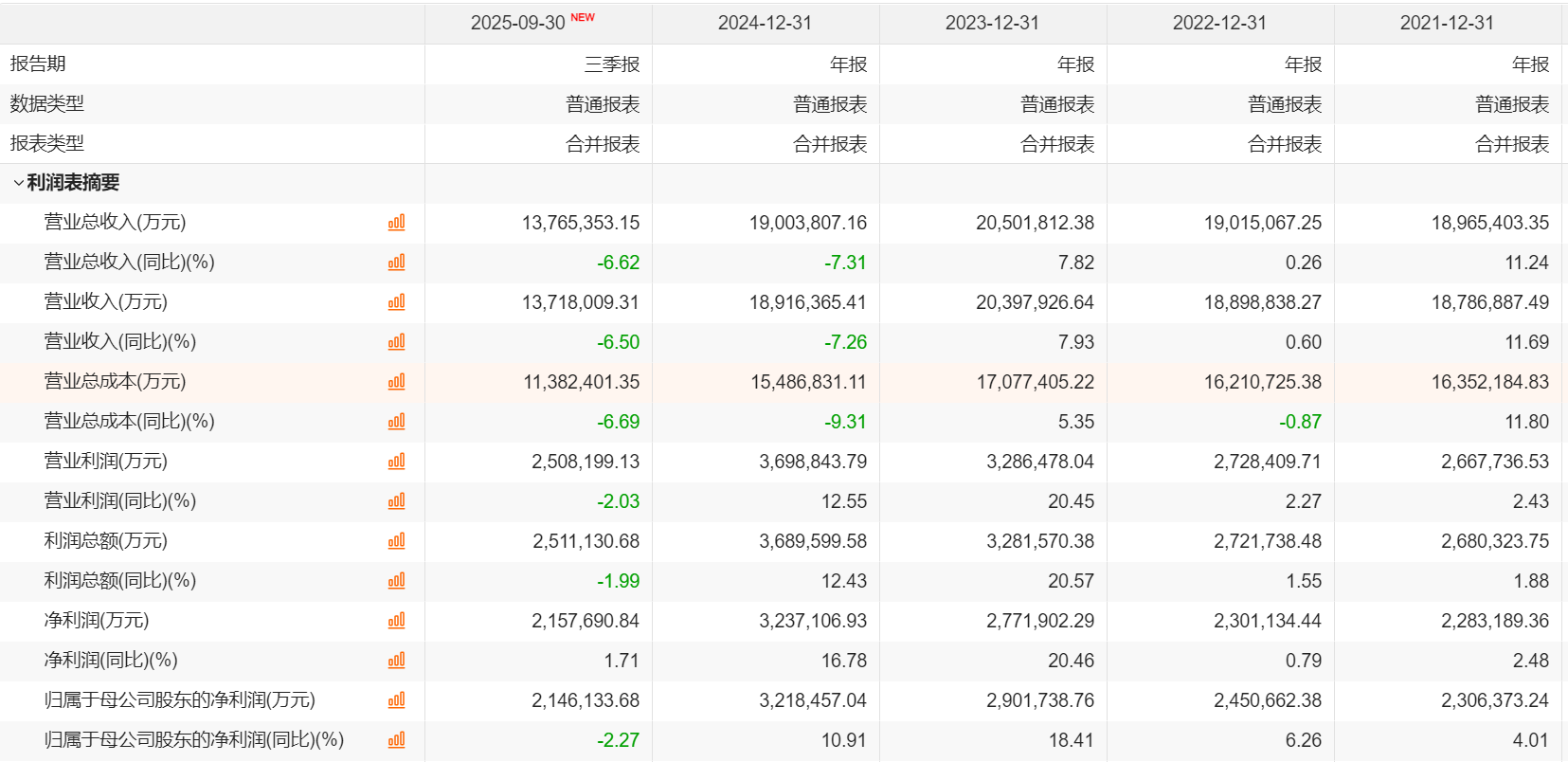The height and width of the screenshot is (762, 1568).
Task: Click chart icon for 营业利润(同比)(%) row
Action: coord(396,501)
